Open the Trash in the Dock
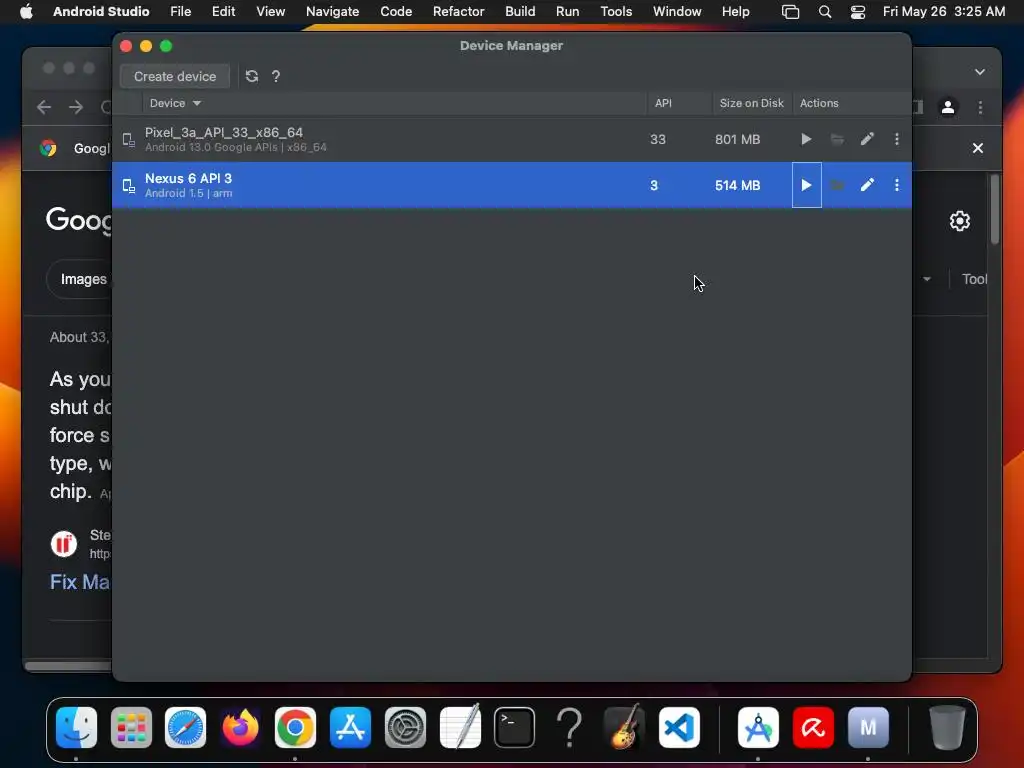 pos(947,727)
